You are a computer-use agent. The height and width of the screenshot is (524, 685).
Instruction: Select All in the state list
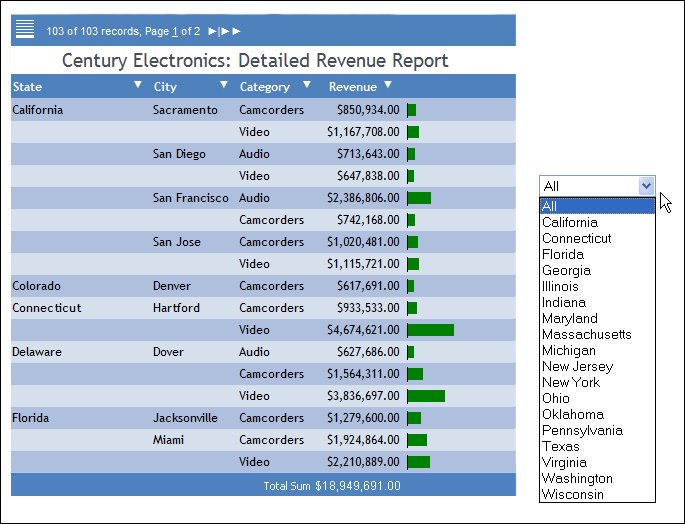pyautogui.click(x=597, y=206)
